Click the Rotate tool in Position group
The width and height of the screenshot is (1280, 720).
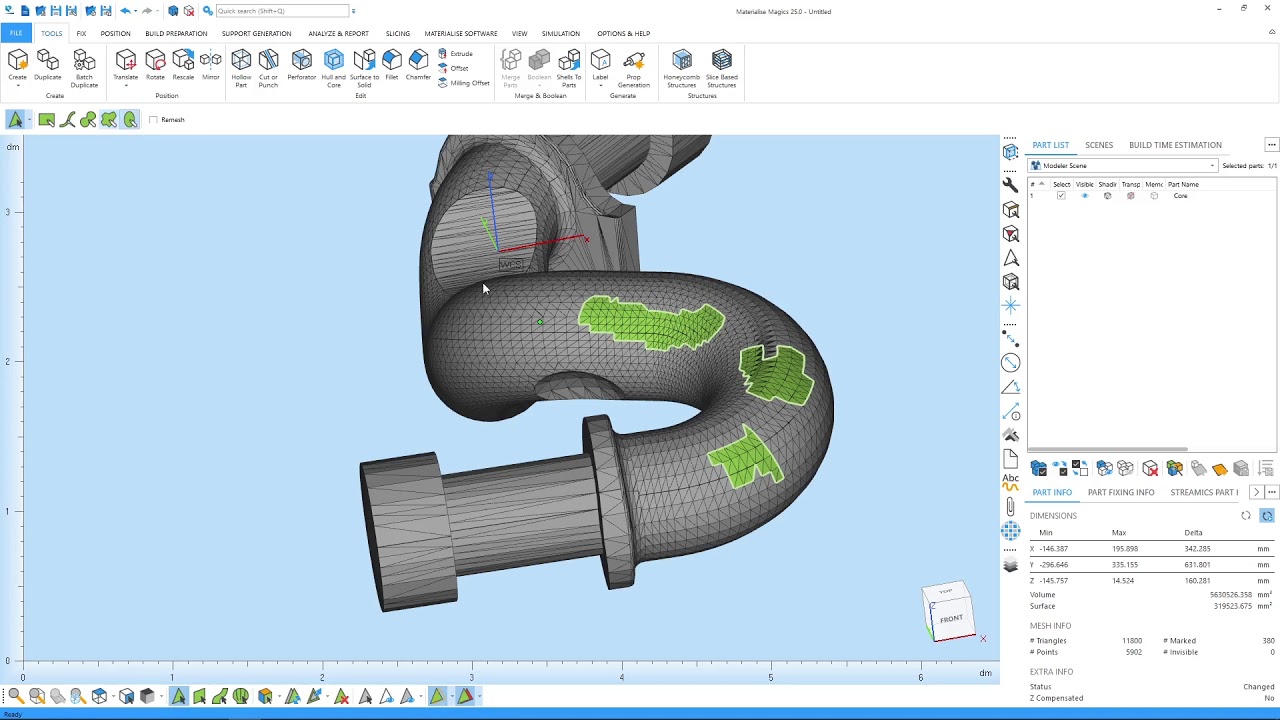point(155,65)
